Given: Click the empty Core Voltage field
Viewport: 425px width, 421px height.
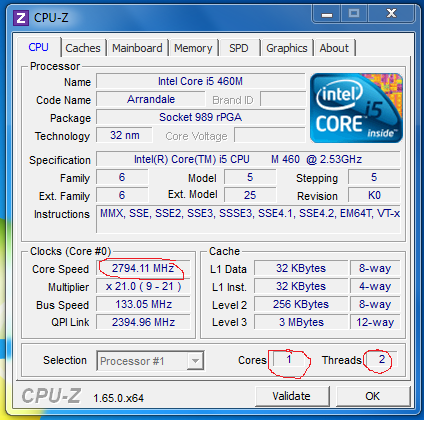Looking at the screenshot, I should coord(270,135).
